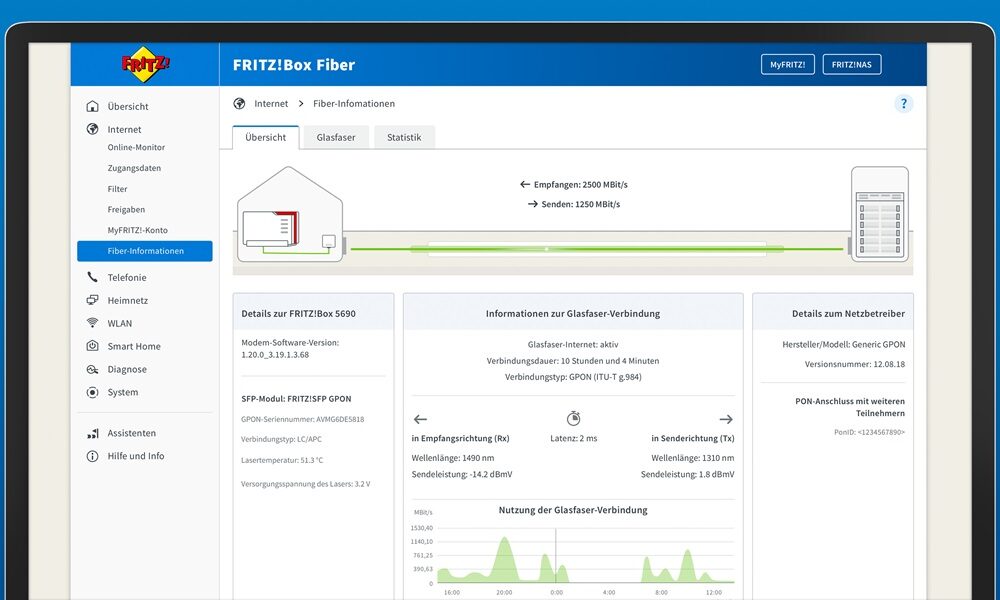Select Online-Monitor in the Internet submenu
Viewport: 1000px width, 600px height.
pyautogui.click(x=136, y=148)
